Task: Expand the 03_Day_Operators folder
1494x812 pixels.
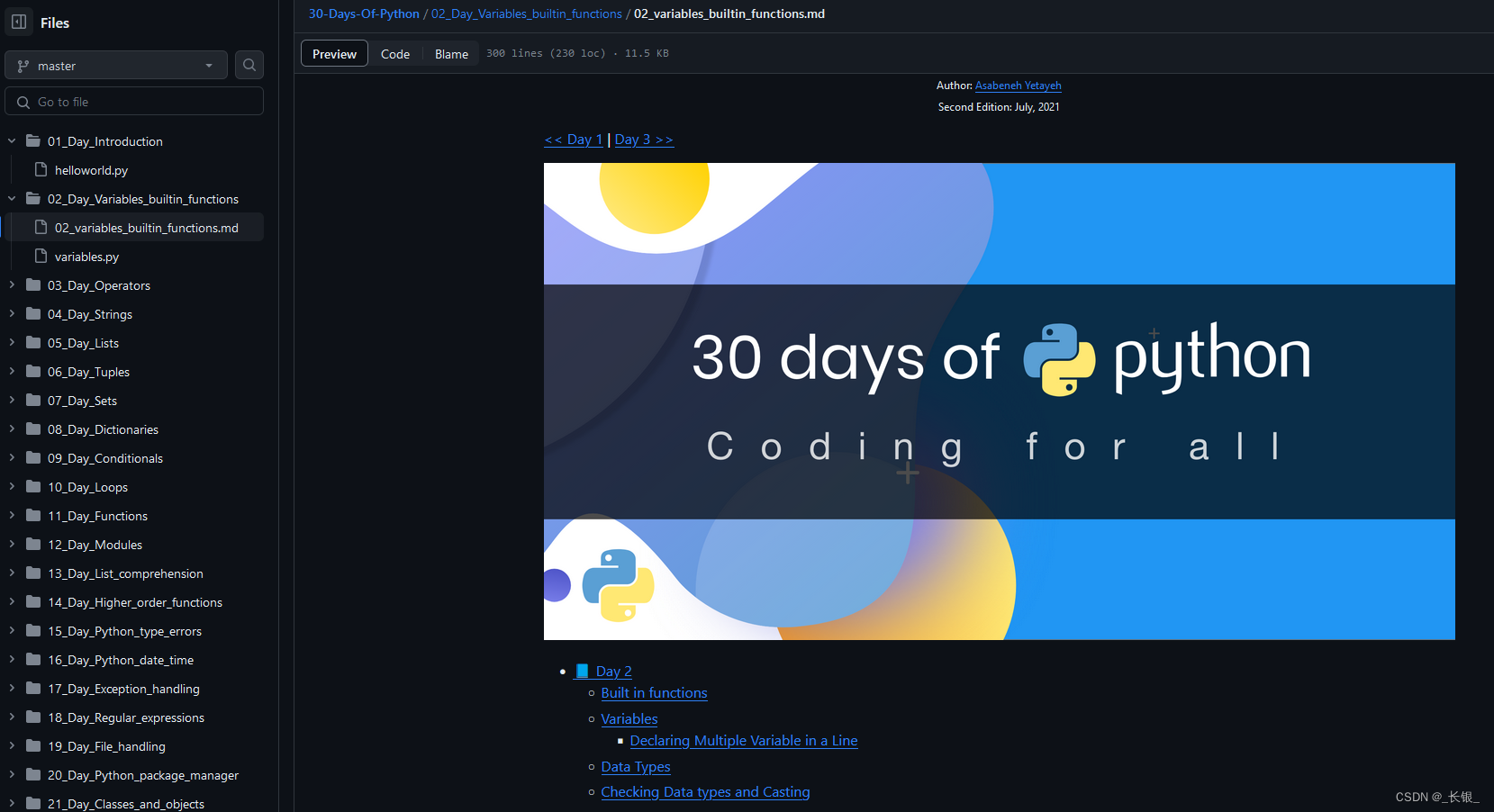Action: 11,284
